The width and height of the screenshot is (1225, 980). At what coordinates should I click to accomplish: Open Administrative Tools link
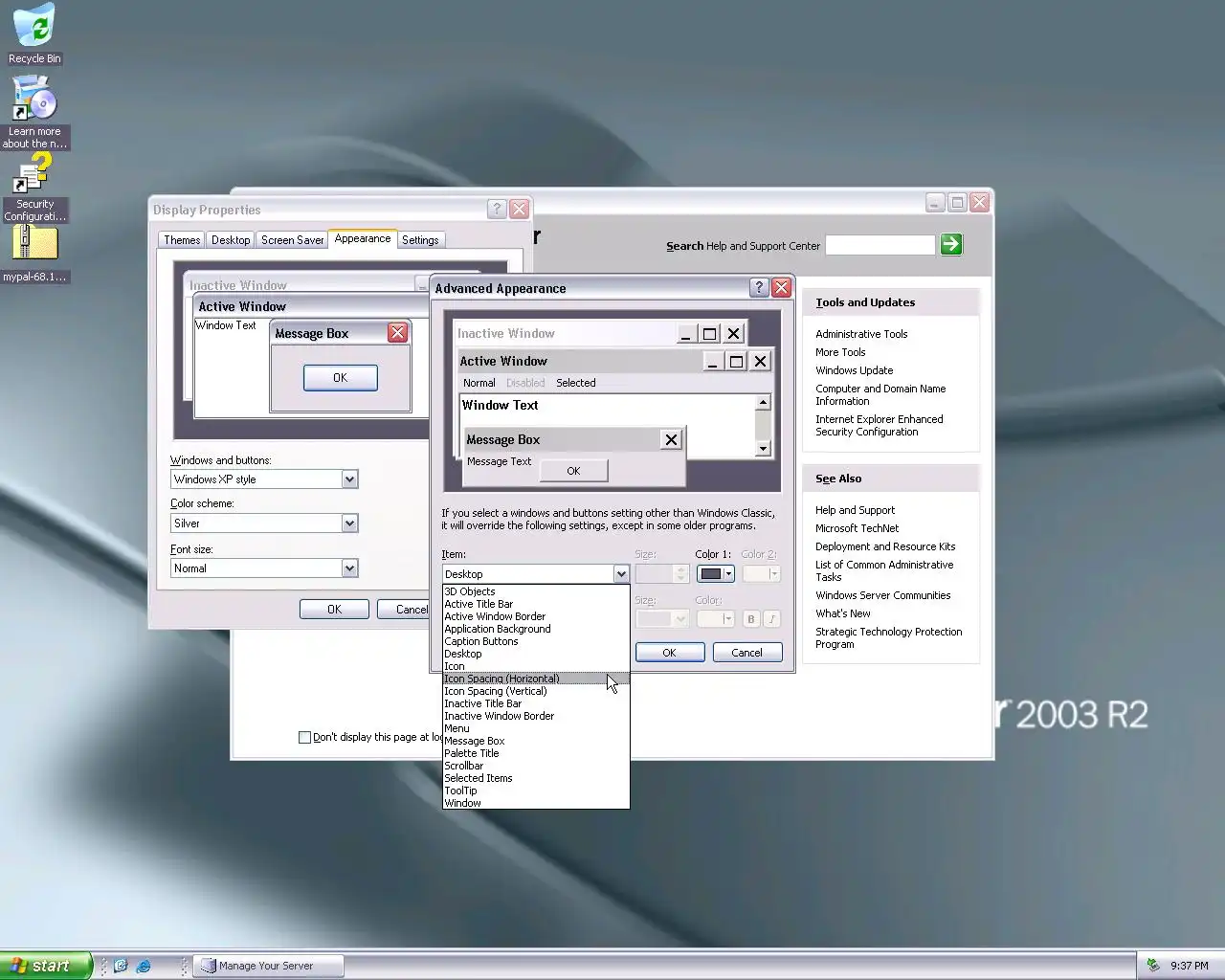[861, 334]
